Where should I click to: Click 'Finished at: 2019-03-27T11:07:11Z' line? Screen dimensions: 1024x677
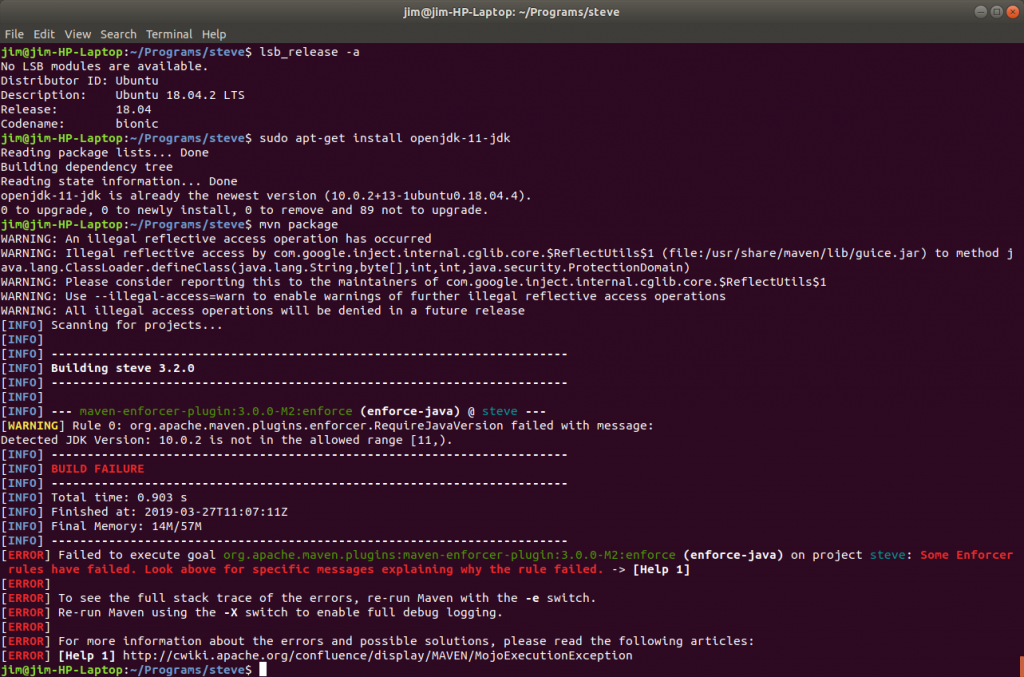point(169,512)
